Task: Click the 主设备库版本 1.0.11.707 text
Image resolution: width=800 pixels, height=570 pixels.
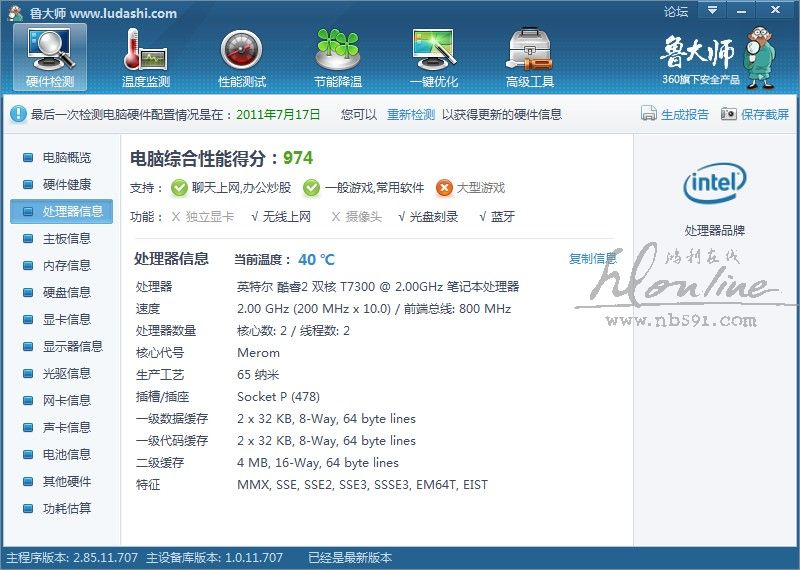Action: pyautogui.click(x=214, y=558)
